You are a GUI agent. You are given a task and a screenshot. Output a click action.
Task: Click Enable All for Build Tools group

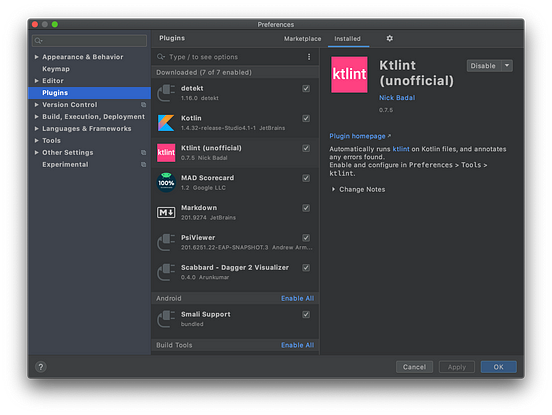click(x=297, y=345)
